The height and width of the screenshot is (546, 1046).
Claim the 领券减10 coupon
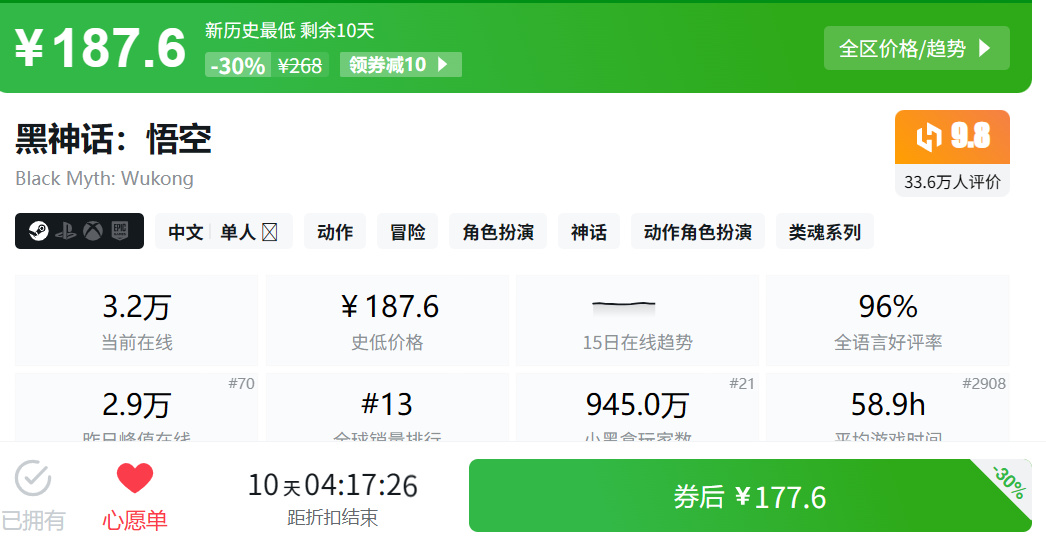coord(400,65)
